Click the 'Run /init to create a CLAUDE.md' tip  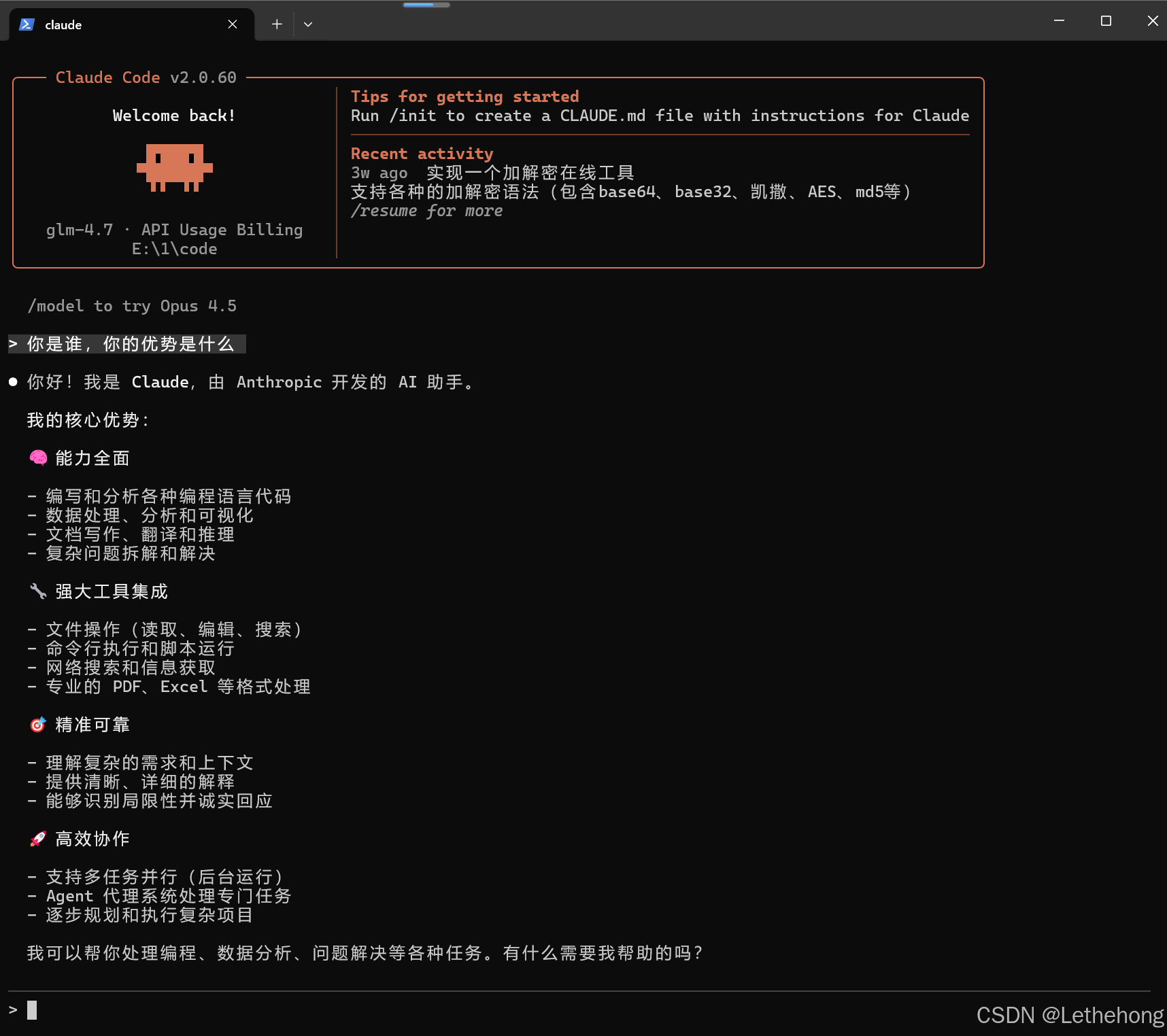click(x=660, y=116)
